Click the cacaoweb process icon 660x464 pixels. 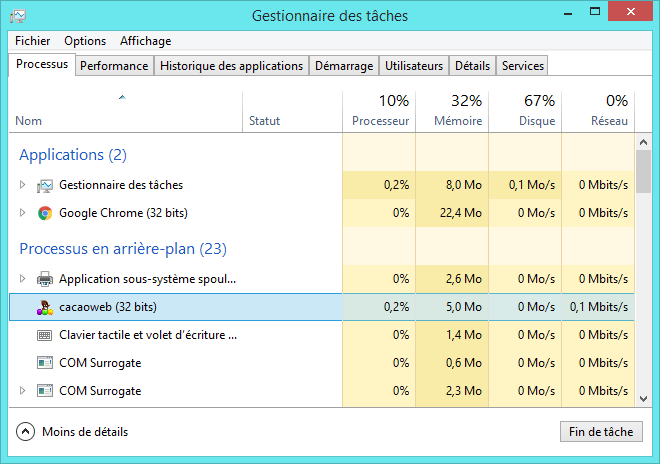click(x=44, y=307)
